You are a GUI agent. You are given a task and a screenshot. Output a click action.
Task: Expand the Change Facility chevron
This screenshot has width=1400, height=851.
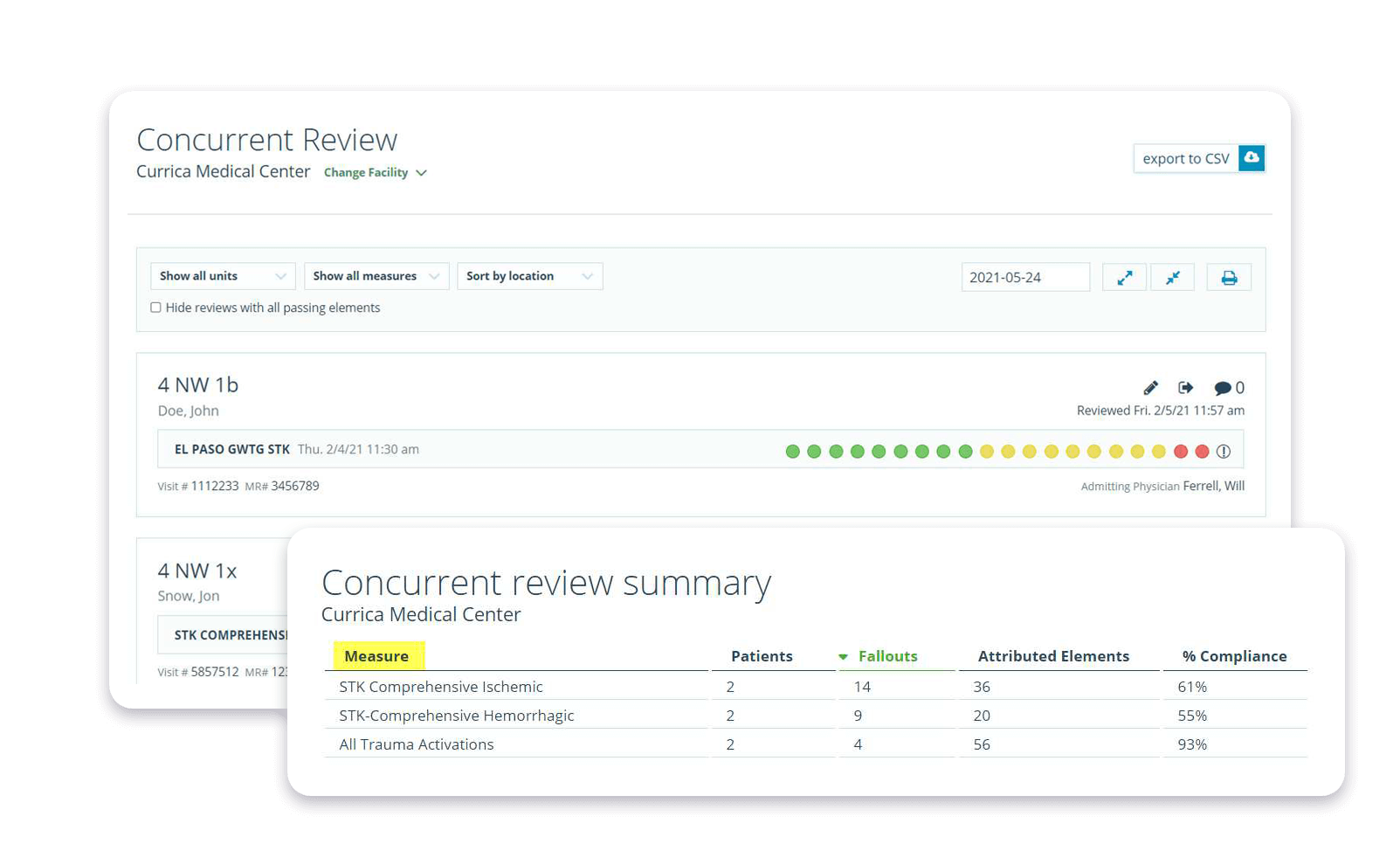pos(423,172)
